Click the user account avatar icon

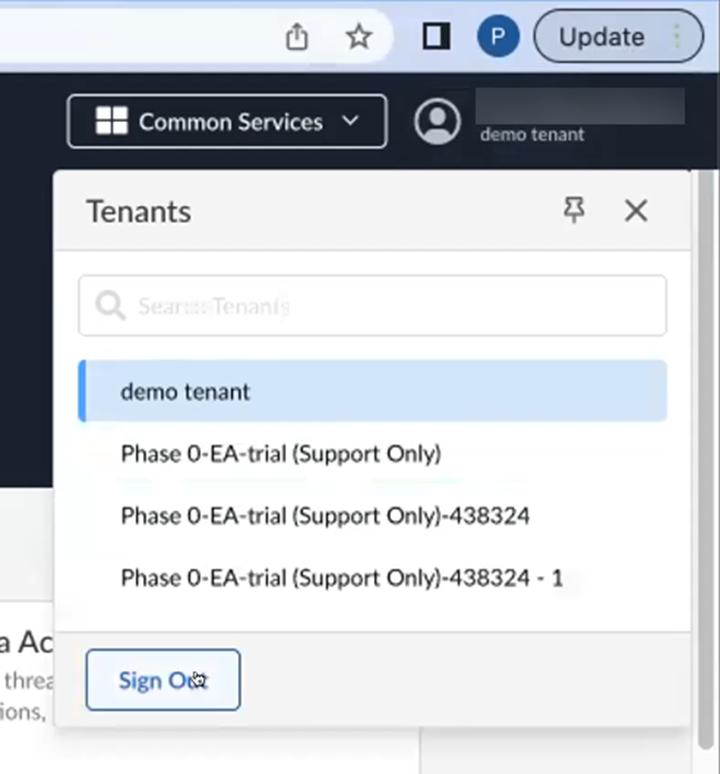437,122
